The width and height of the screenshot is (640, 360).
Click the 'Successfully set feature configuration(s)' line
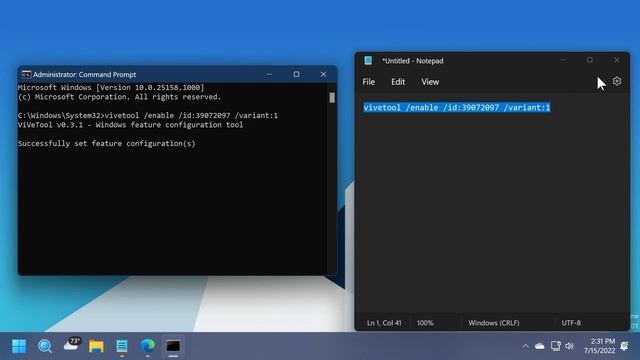[x=107, y=144]
